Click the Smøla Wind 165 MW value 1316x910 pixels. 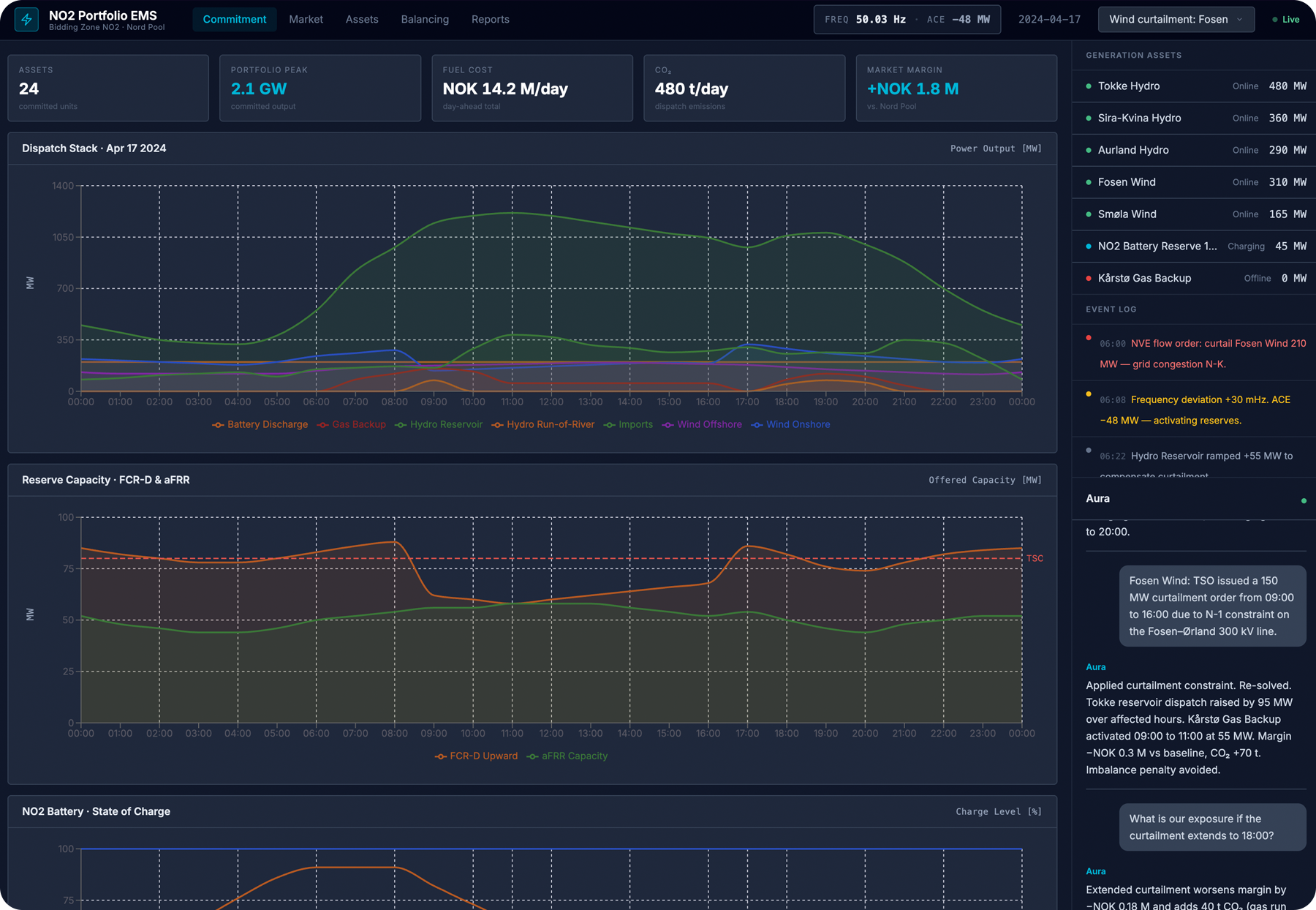pos(1287,214)
